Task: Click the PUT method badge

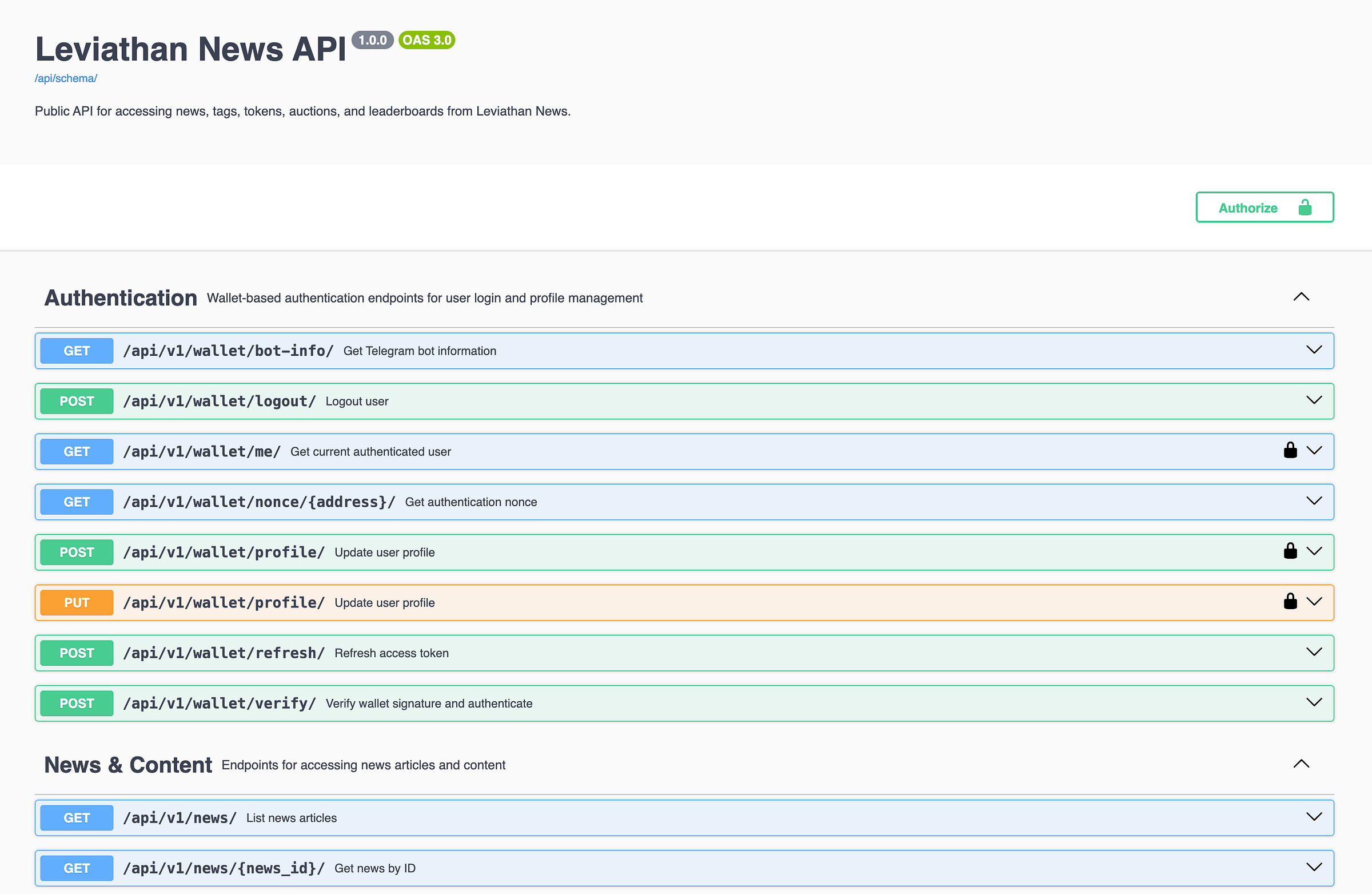Action: [77, 603]
